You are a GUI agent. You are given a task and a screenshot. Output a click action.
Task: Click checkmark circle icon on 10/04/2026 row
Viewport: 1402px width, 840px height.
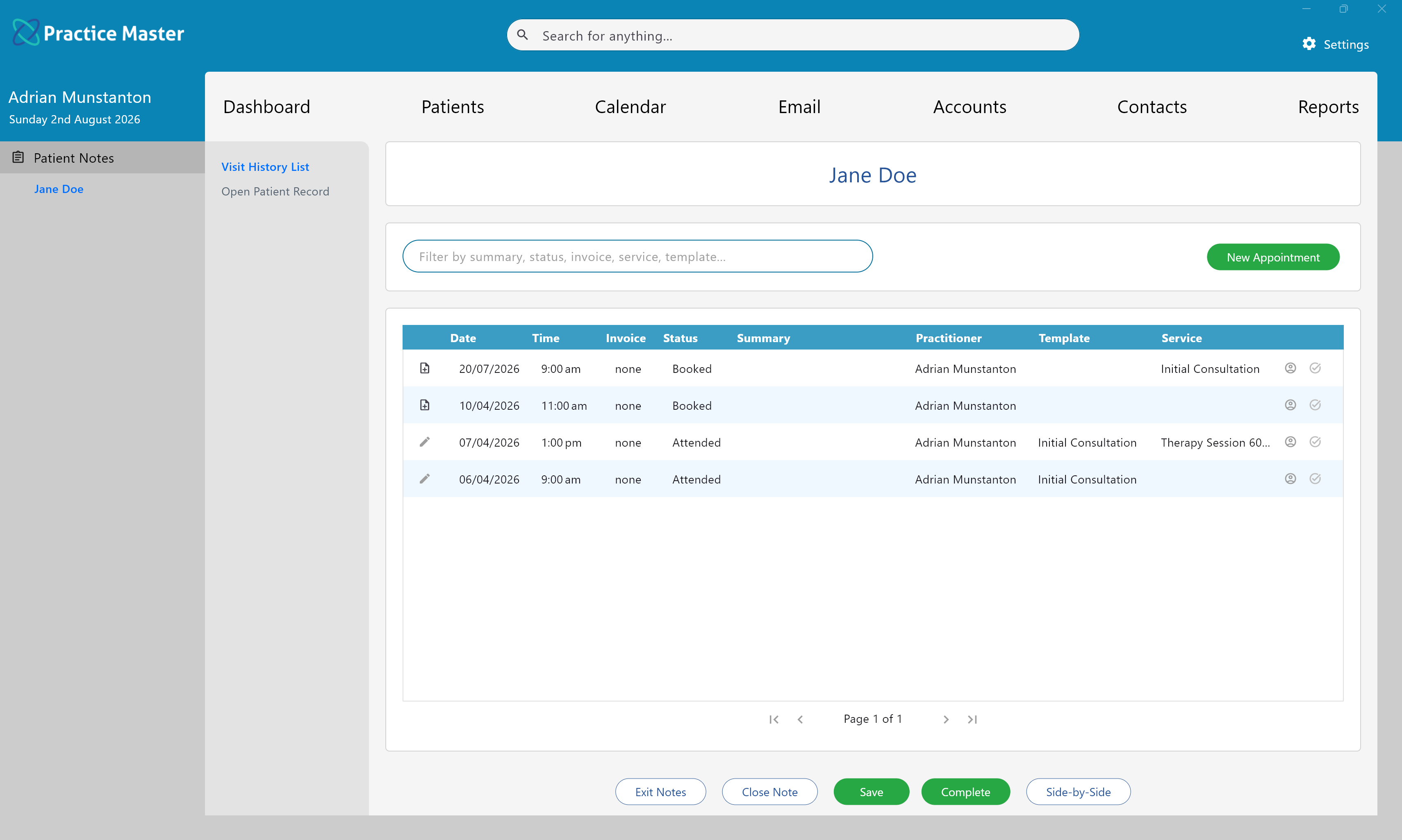point(1316,405)
